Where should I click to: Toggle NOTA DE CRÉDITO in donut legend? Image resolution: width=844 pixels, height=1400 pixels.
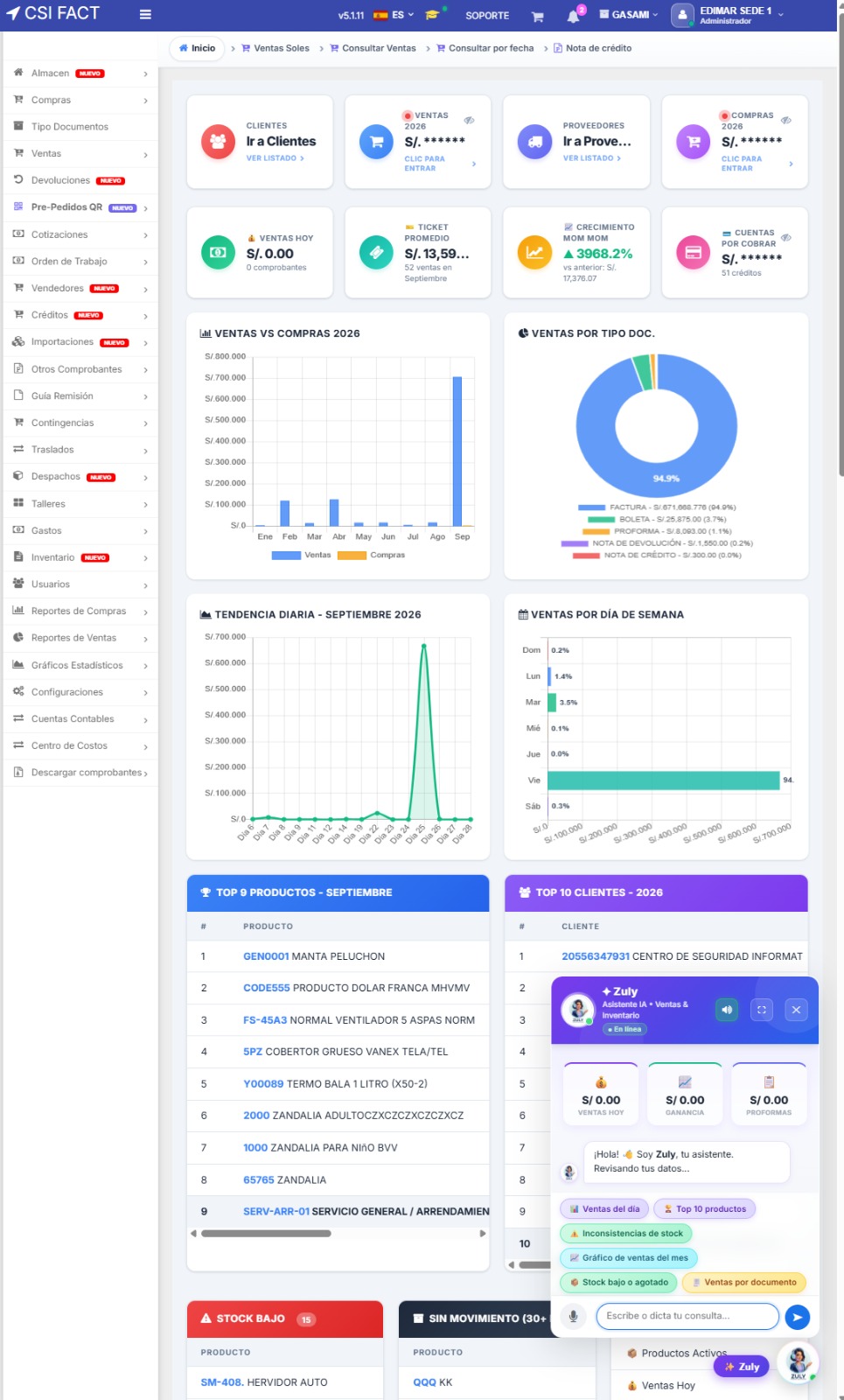657,555
